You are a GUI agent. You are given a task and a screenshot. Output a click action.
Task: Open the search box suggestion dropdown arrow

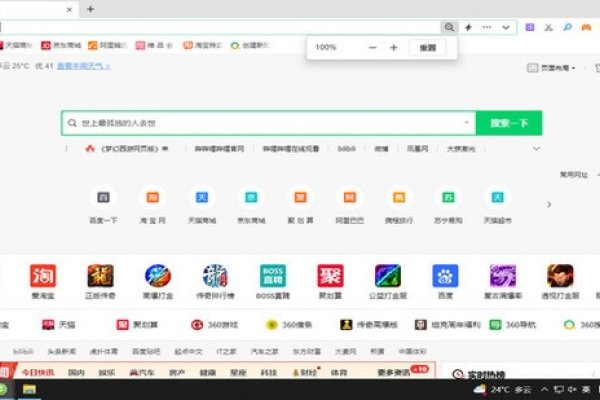[x=466, y=123]
